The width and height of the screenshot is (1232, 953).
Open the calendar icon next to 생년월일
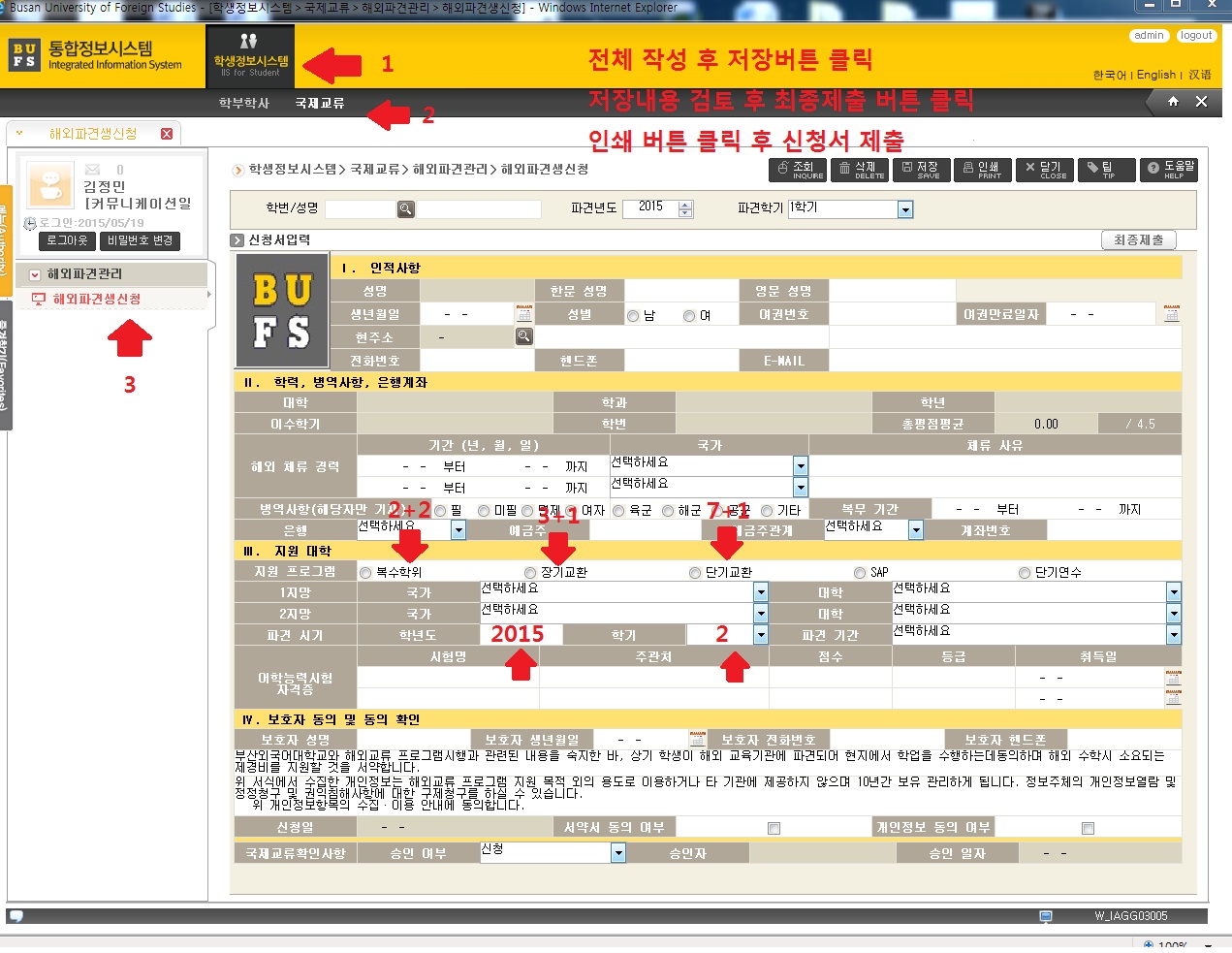pos(524,314)
